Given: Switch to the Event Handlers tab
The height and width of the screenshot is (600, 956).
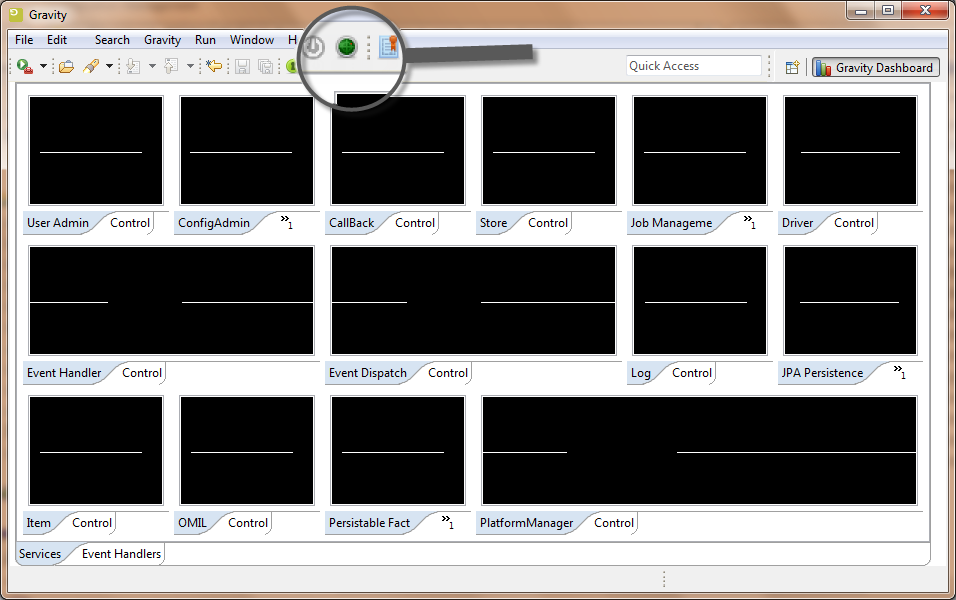Looking at the screenshot, I should coord(121,554).
